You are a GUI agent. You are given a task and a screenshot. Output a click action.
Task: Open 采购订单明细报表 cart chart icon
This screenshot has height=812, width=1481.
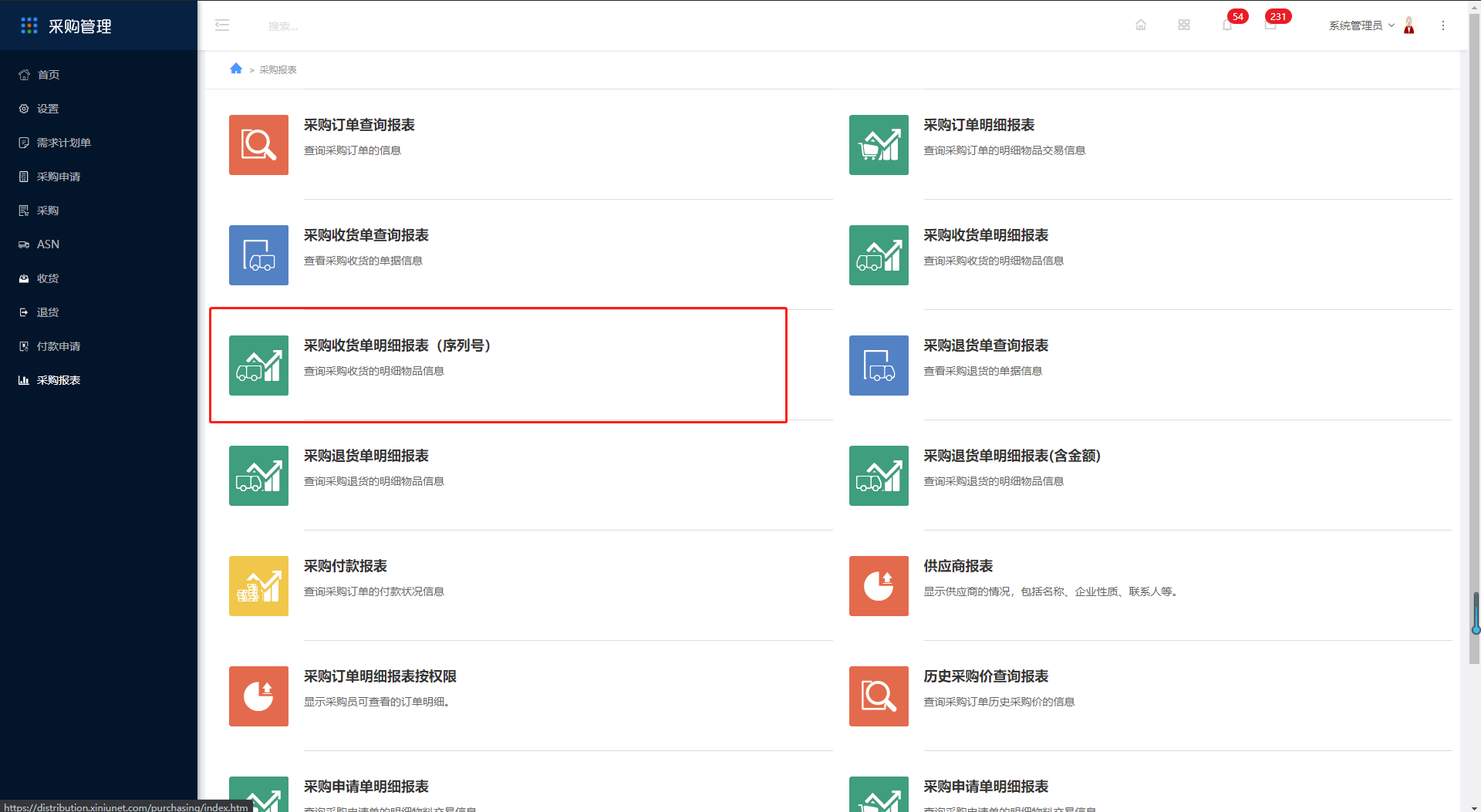879,145
